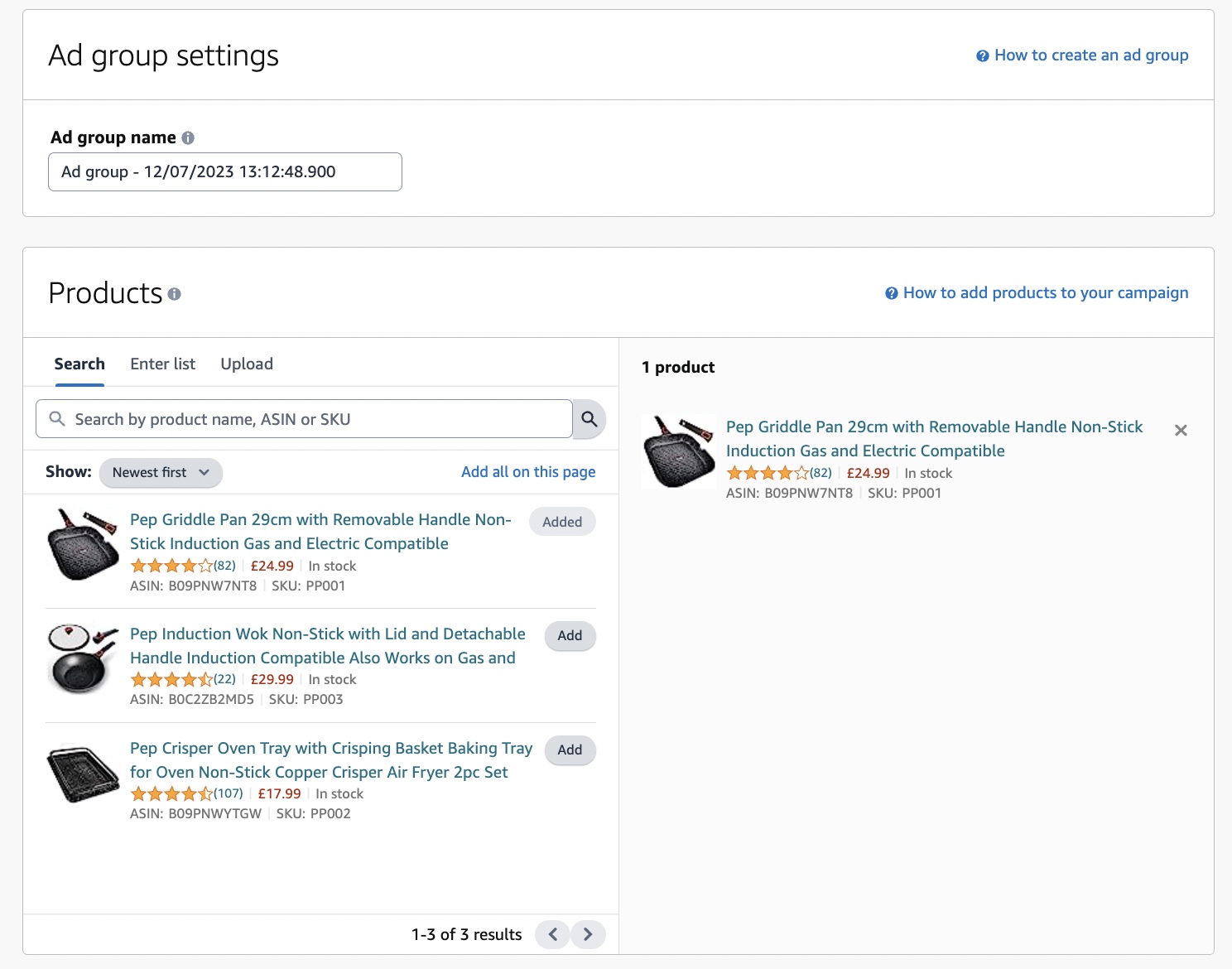Screen dimensions: 1232x969
Task: Click the SKU: PP003 text
Action: tap(306, 699)
